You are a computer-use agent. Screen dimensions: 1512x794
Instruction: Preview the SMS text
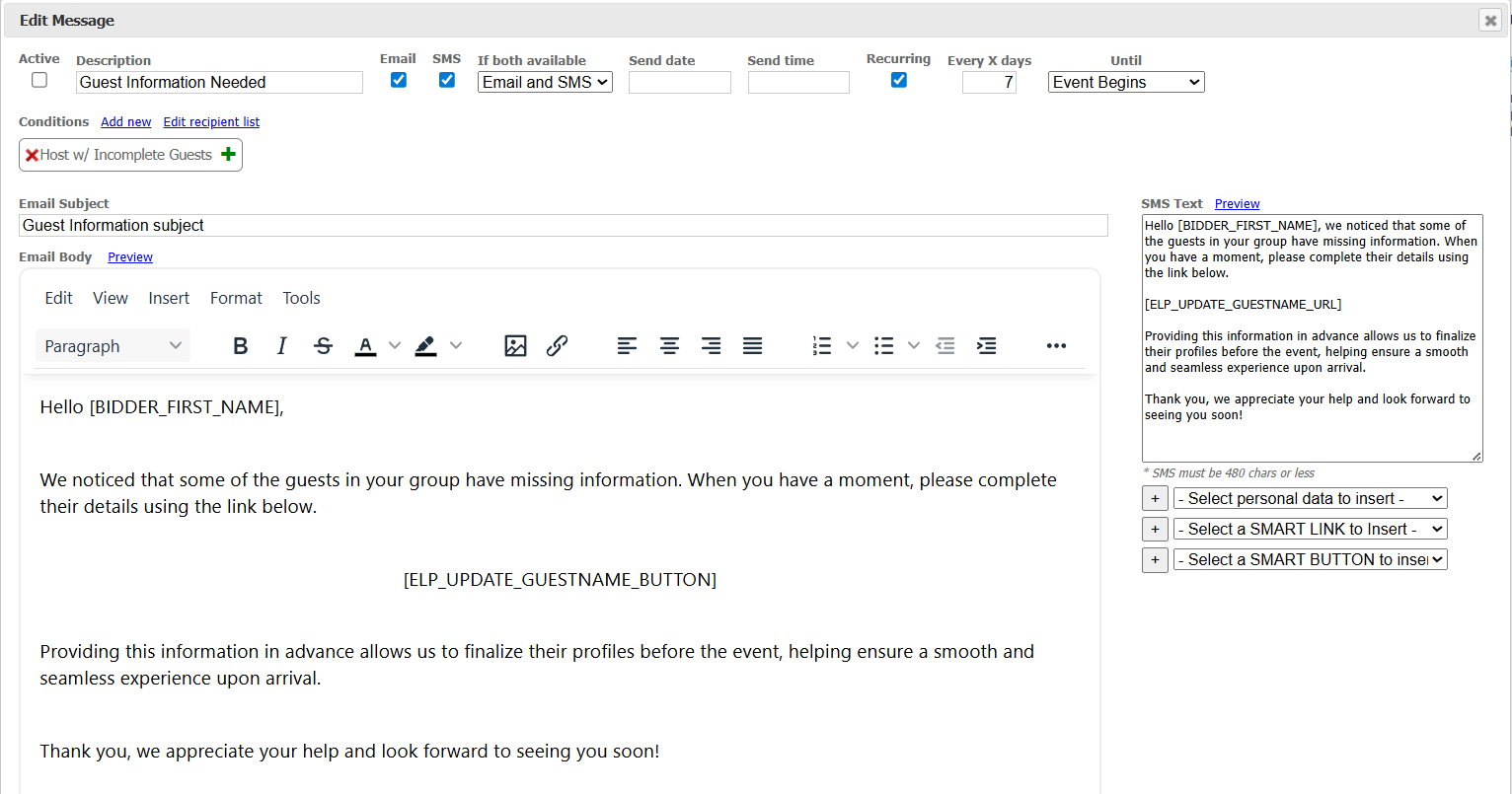pos(1238,204)
